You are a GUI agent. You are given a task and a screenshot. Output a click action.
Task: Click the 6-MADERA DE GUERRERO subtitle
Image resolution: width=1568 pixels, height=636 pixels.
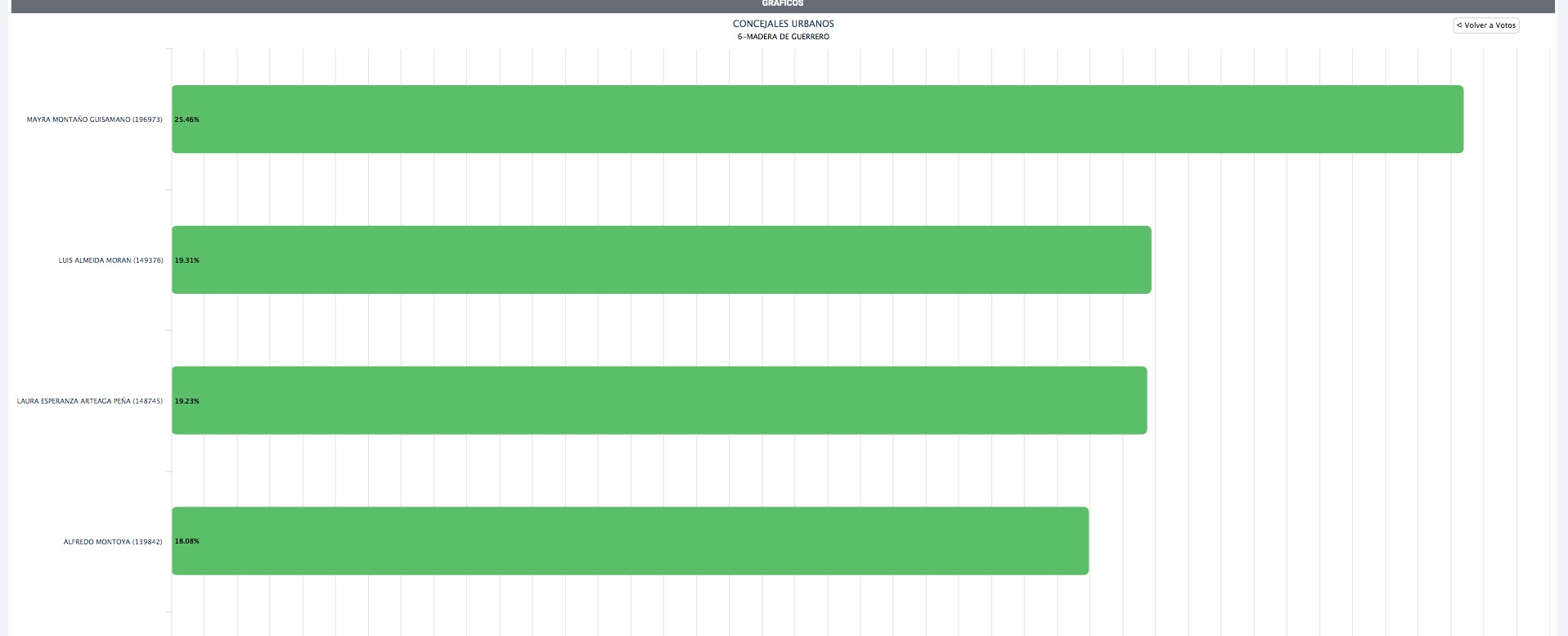(784, 37)
